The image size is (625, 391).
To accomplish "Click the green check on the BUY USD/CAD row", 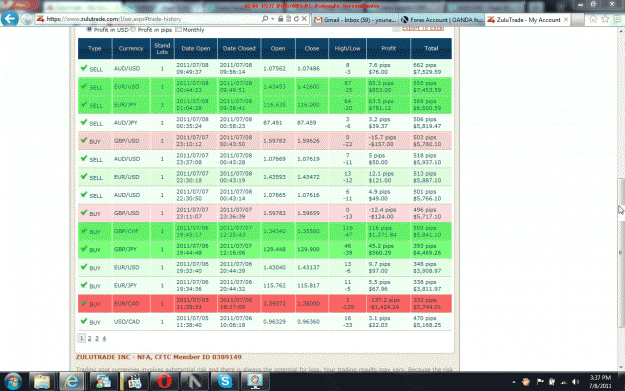I will click(x=84, y=321).
